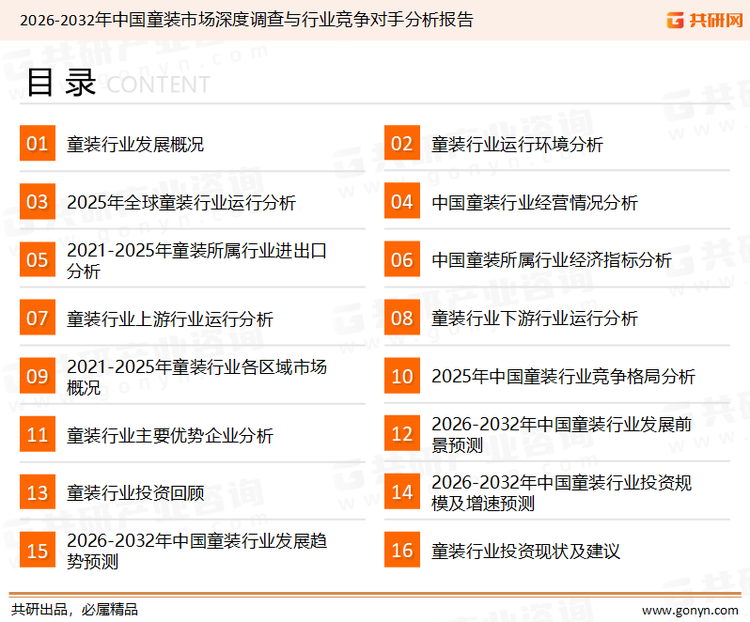Open chapter 2021-2025年童装所属行业进出口分析

tap(197, 260)
